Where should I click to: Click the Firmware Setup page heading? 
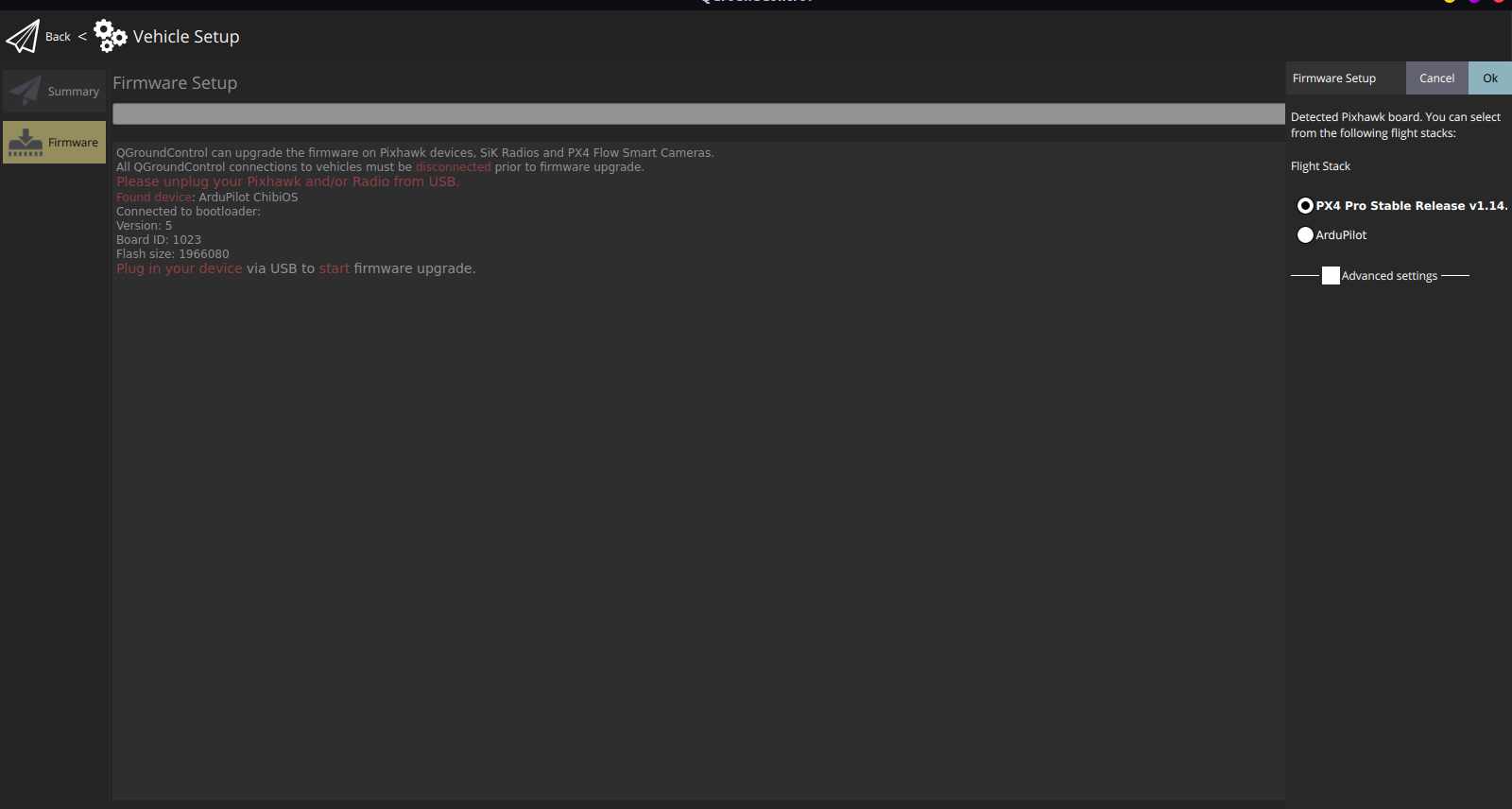175,83
